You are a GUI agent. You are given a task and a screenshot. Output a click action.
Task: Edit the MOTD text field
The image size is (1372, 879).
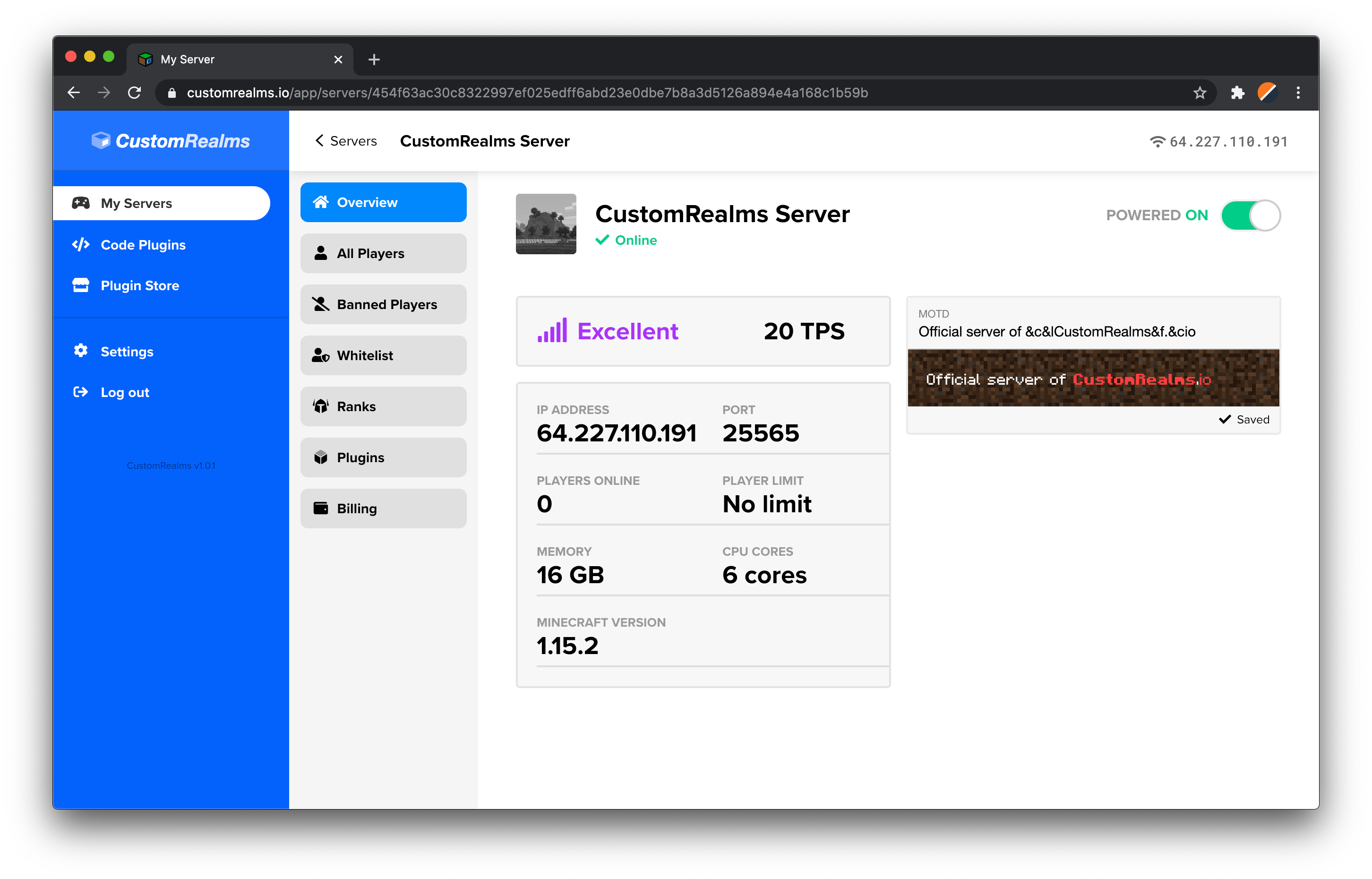[x=1092, y=332]
